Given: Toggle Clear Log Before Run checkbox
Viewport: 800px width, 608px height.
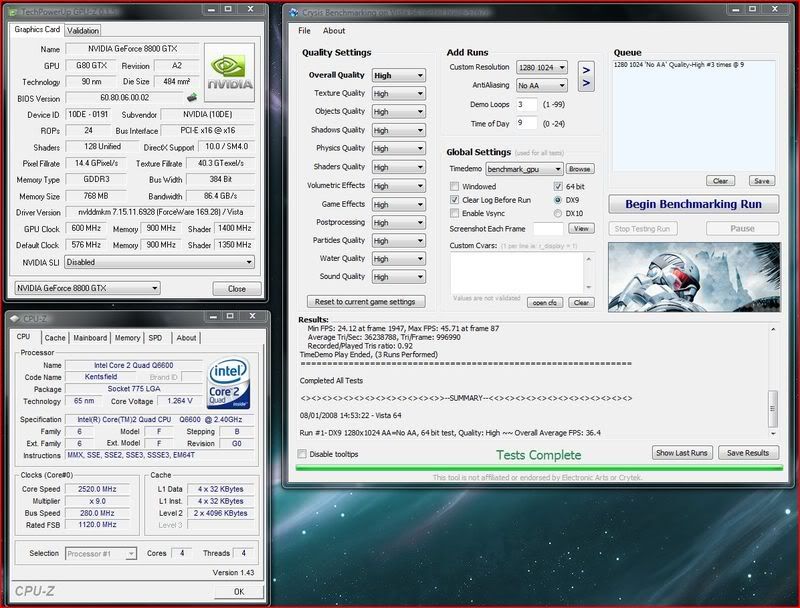Looking at the screenshot, I should (x=454, y=199).
